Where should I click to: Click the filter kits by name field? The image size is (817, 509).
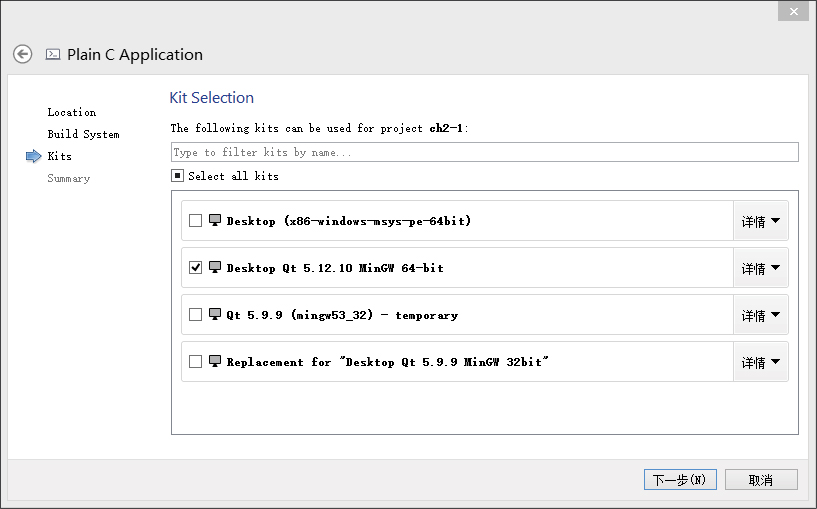coord(484,152)
